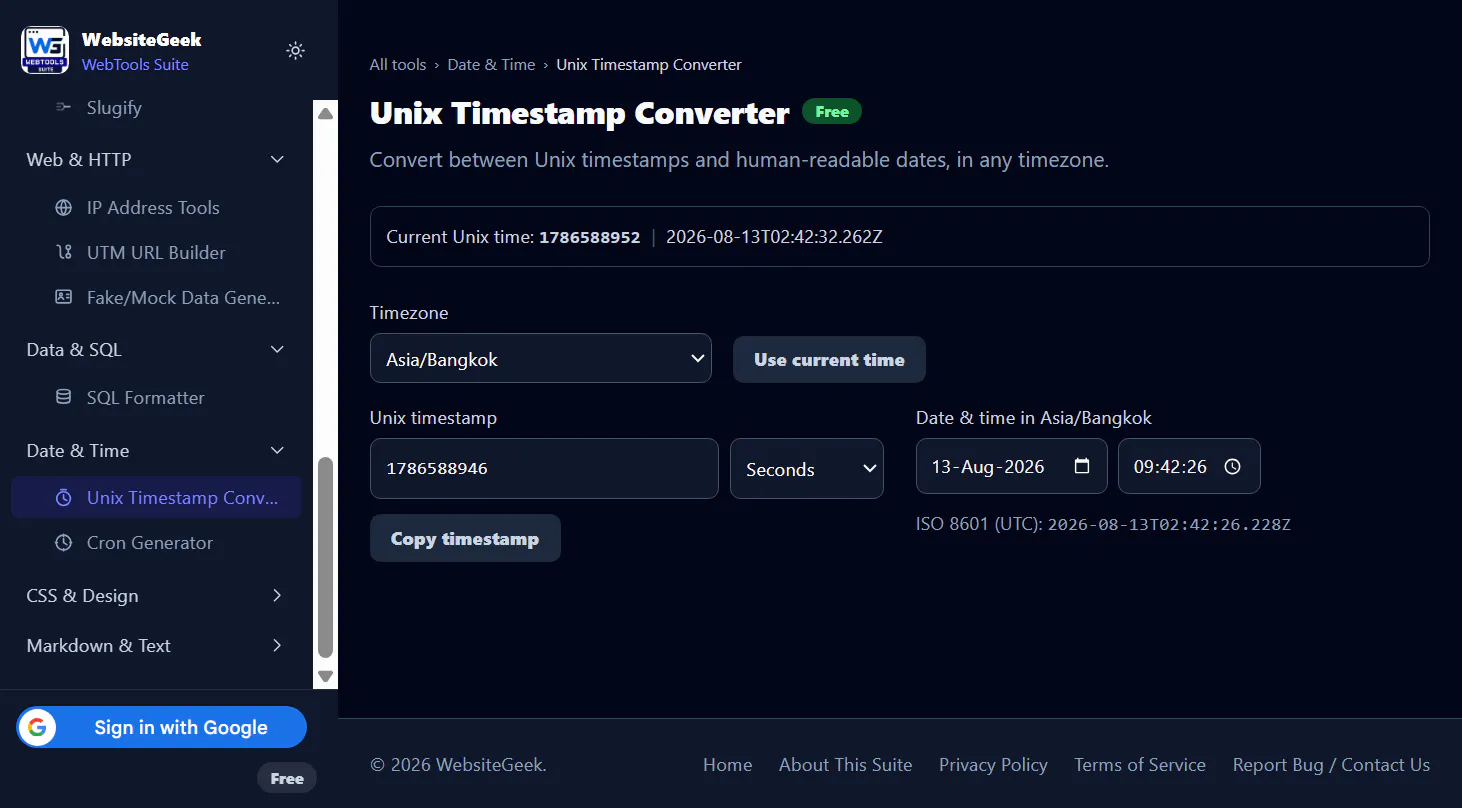Open the Home footer link
1462x808 pixels.
coord(727,765)
